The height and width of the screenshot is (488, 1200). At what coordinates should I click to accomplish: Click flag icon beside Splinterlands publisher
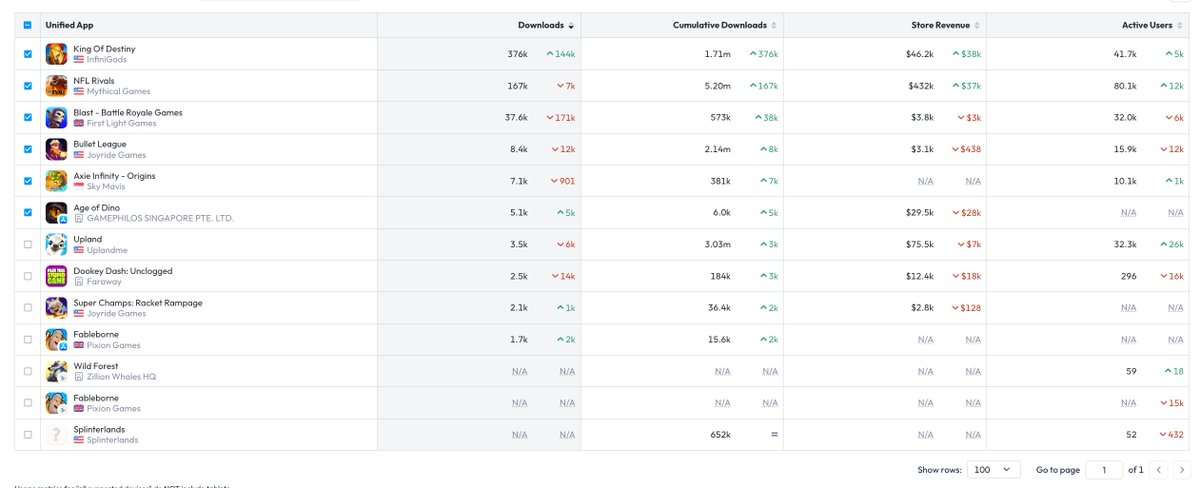point(79,441)
